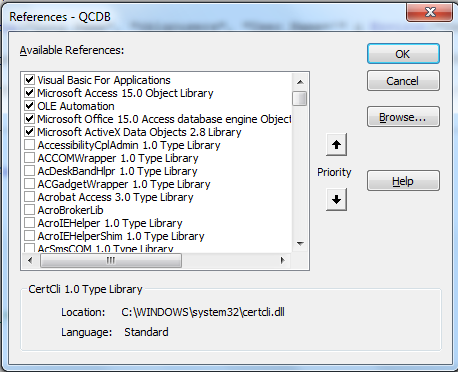Select "Acrobat Access 3.0 Type Library" text

115,197
